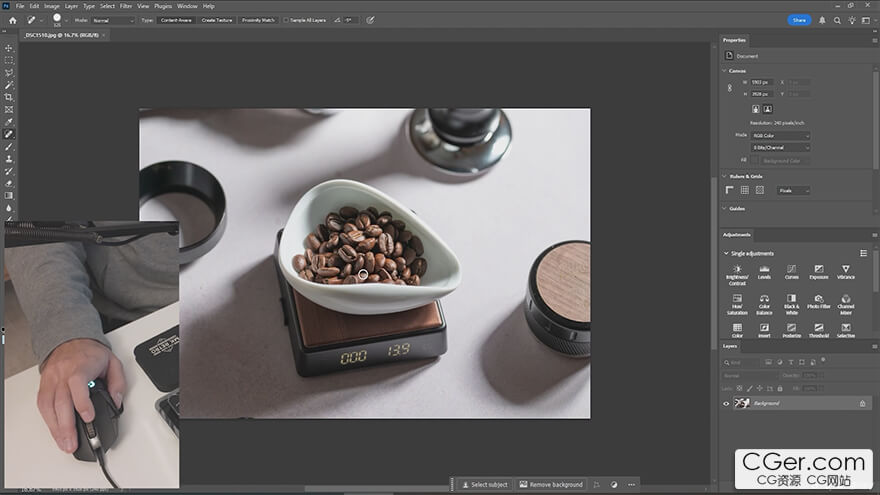Image resolution: width=880 pixels, height=495 pixels.
Task: Select the Gradient tool
Action: pyautogui.click(x=8, y=196)
